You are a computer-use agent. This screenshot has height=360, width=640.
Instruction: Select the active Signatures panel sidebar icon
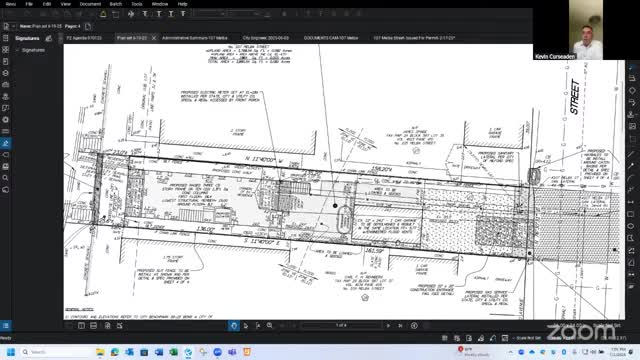pos(5,143)
